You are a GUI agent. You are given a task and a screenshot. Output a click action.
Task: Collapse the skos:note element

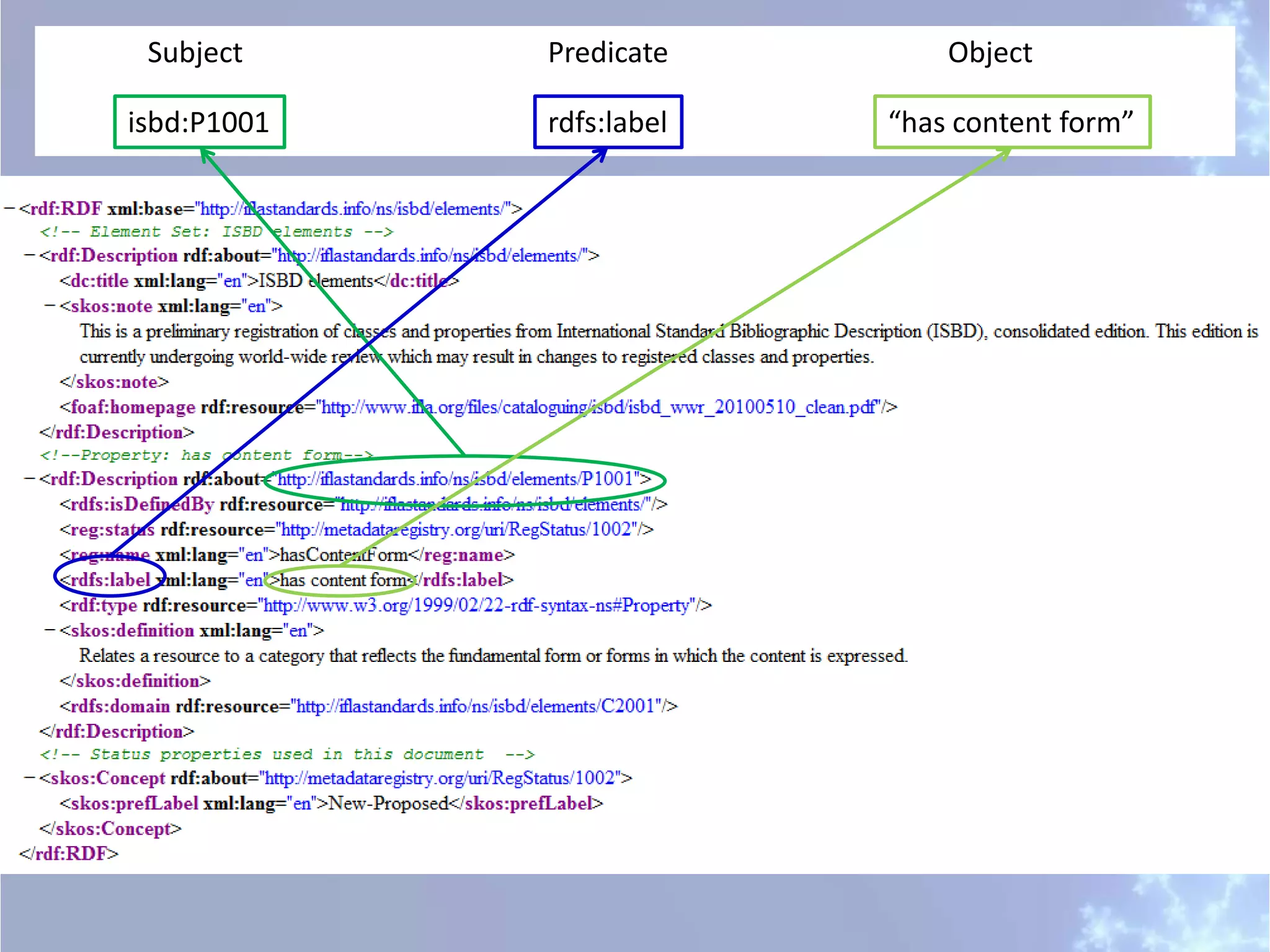pos(50,306)
